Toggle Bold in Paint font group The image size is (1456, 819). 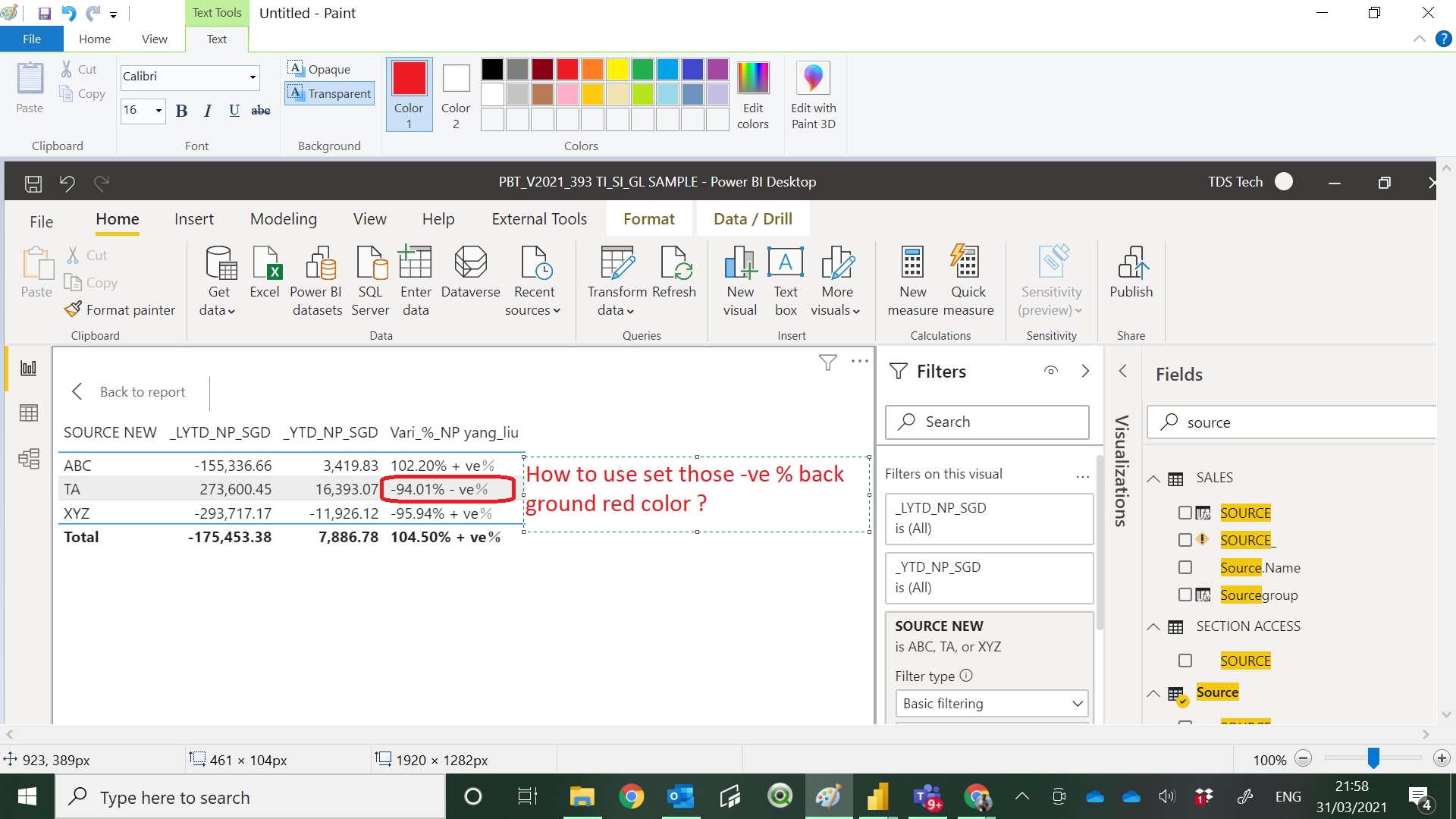pos(181,111)
